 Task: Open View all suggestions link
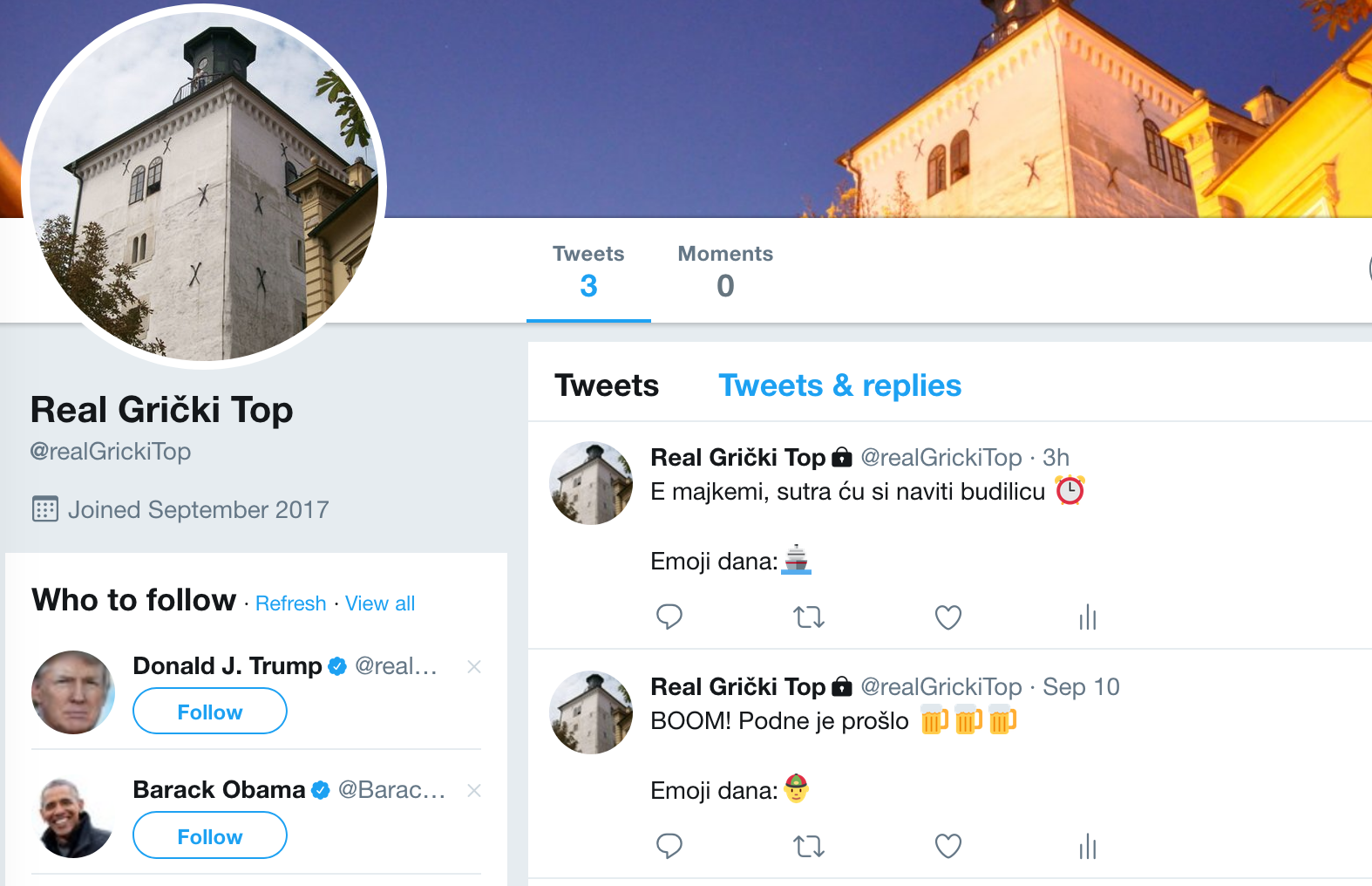[x=380, y=603]
